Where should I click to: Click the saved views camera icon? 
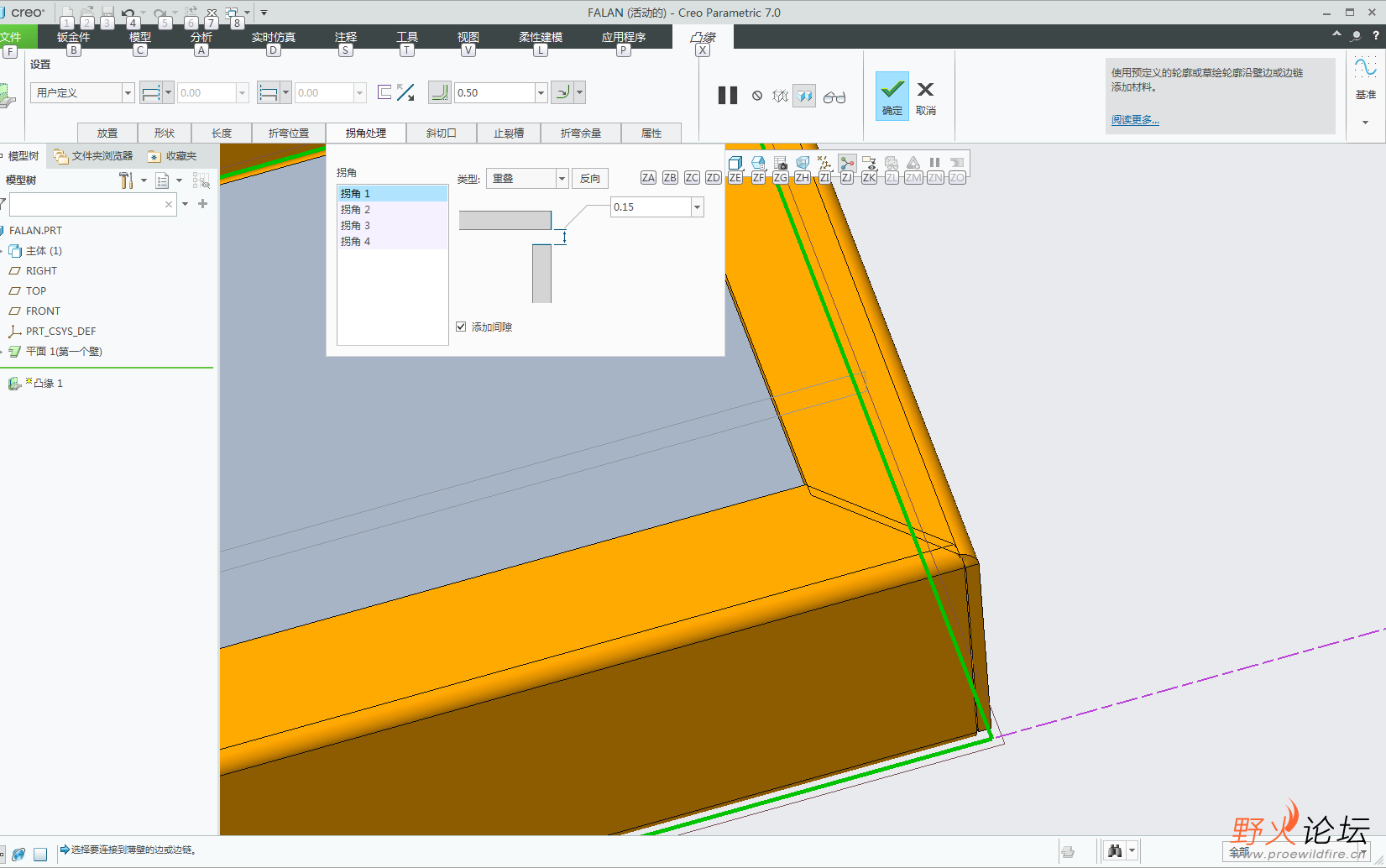[780, 162]
